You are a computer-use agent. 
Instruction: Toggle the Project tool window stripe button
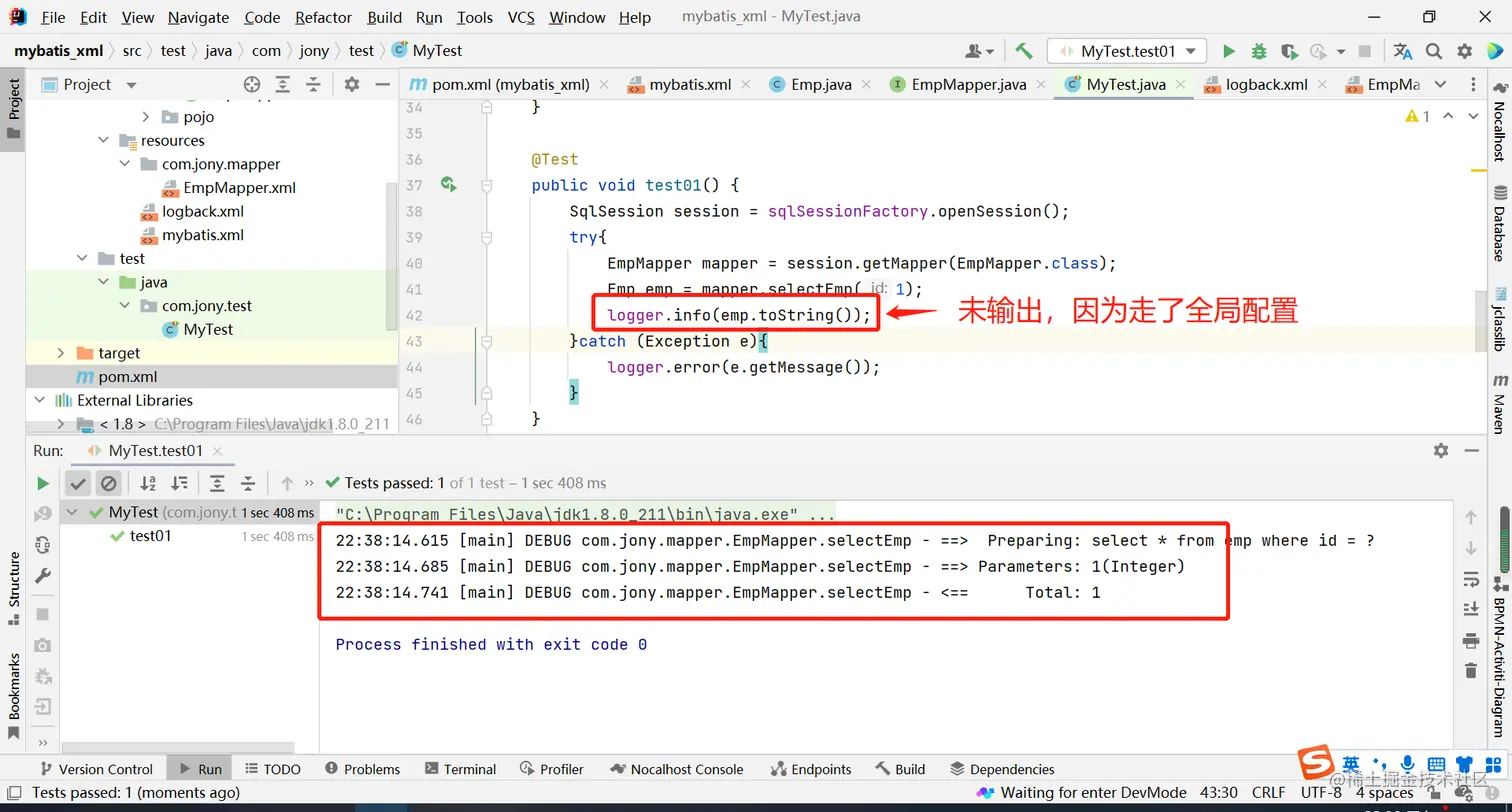tap(13, 110)
